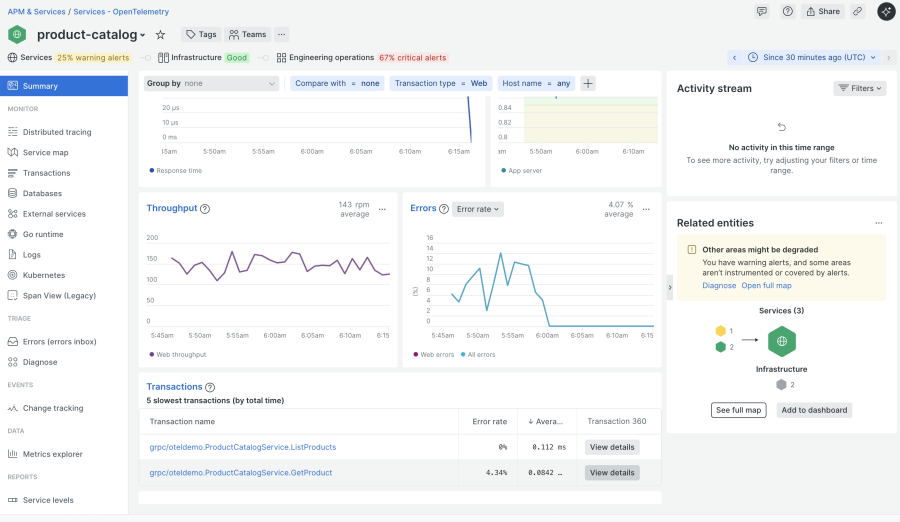Viewport: 900px width, 522px height.
Task: View details for GetProduct transaction
Action: 612,473
